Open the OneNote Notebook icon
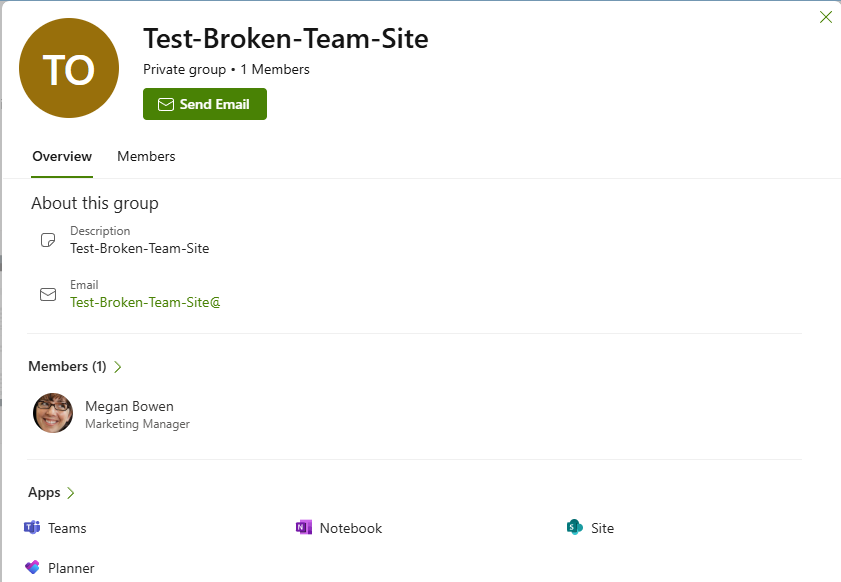 pos(304,528)
